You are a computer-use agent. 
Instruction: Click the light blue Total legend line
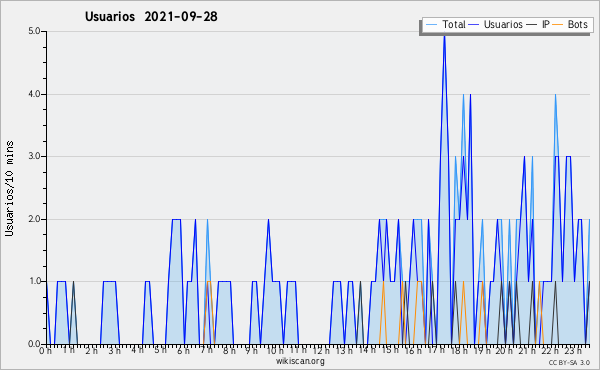pyautogui.click(x=431, y=25)
